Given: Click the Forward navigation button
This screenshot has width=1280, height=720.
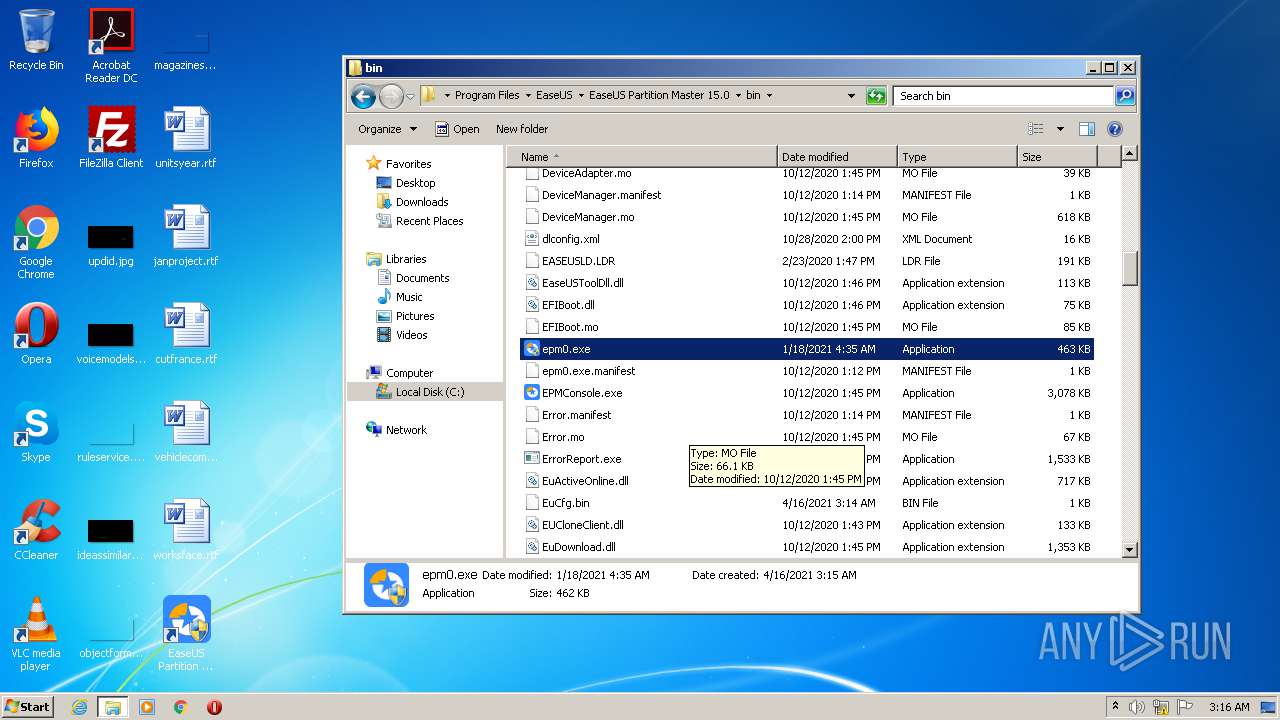Looking at the screenshot, I should pos(391,96).
